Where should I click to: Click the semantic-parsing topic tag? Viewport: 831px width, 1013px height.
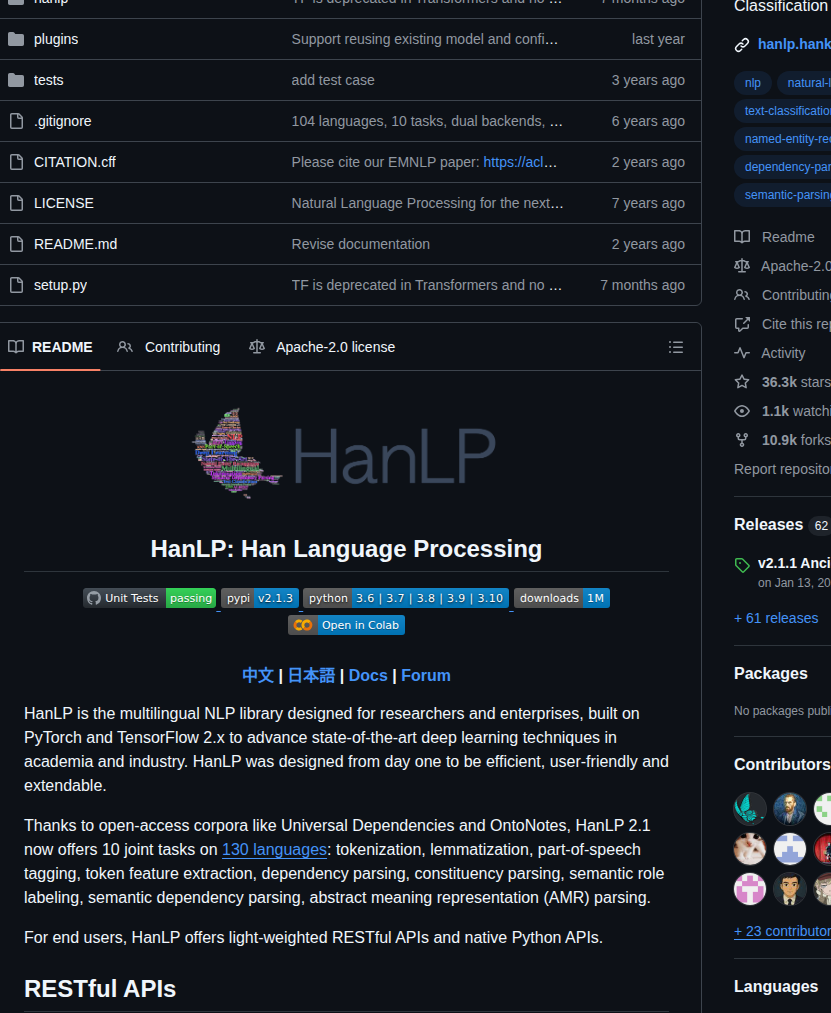coord(783,194)
